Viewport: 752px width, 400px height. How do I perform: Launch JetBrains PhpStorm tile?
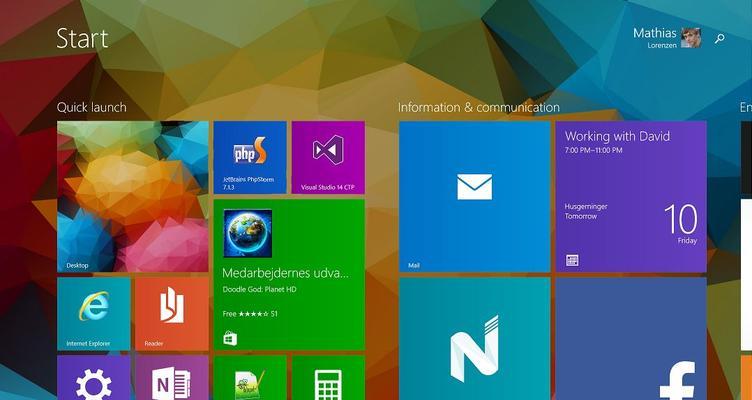[x=250, y=157]
